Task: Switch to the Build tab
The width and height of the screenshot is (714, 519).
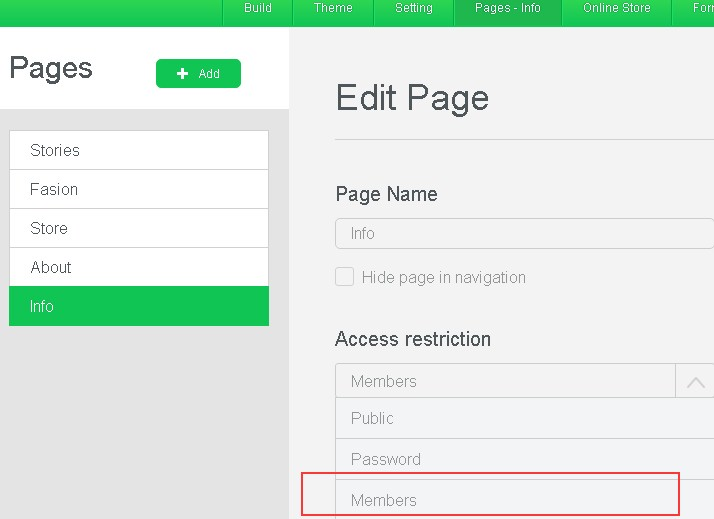Action: pyautogui.click(x=258, y=9)
